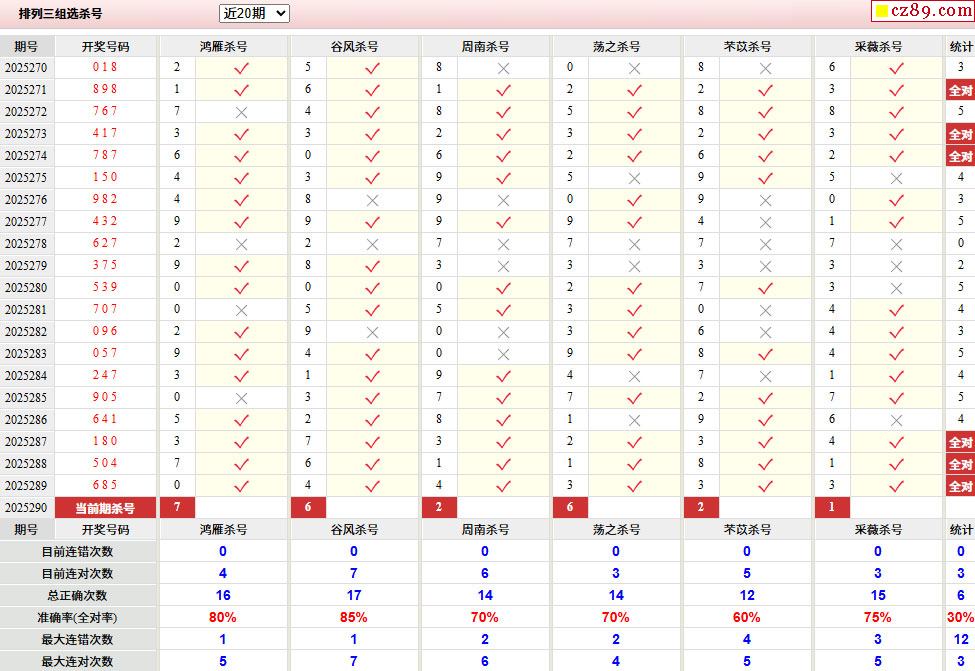Click winning number 0 1 8
975x671 pixels.
point(105,67)
